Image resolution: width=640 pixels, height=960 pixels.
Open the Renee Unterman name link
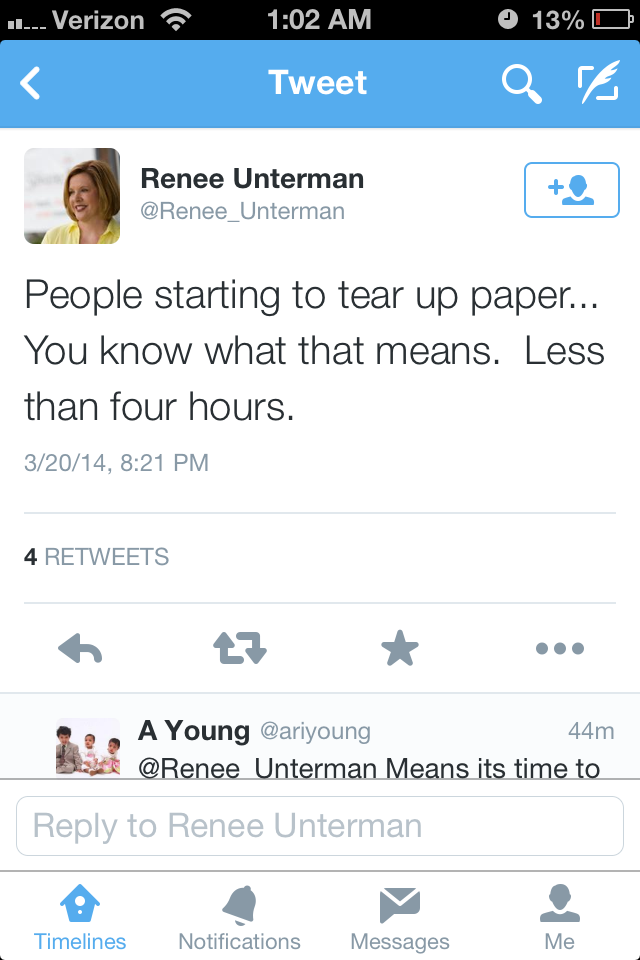tap(252, 179)
